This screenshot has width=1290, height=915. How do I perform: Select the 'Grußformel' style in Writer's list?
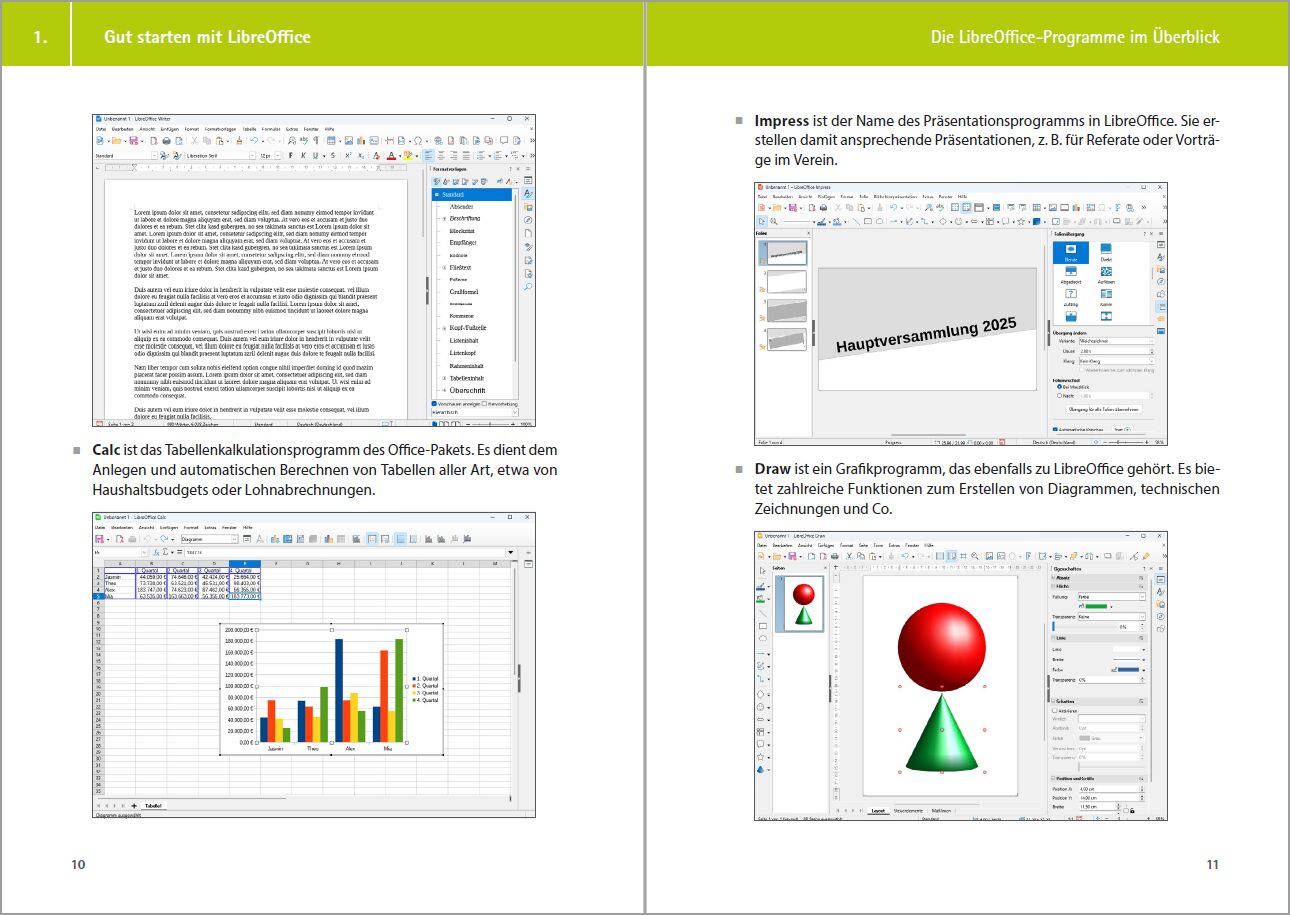(x=464, y=292)
